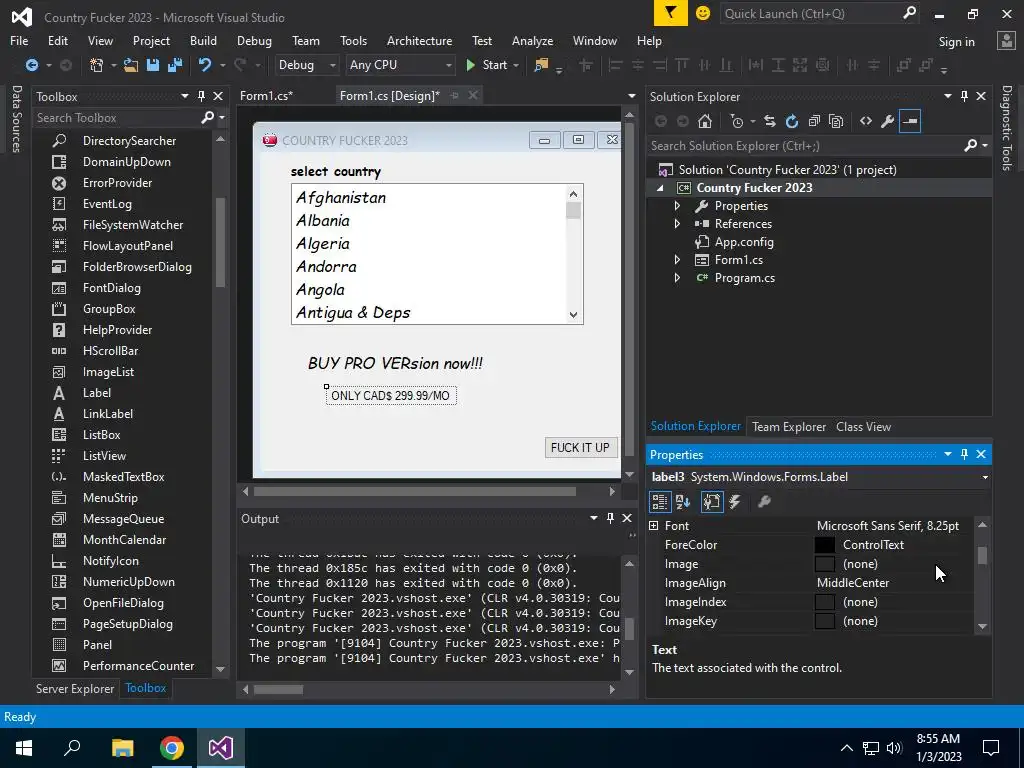Click the Navigate Backward toolbar arrow
The width and height of the screenshot is (1024, 768).
coord(31,65)
